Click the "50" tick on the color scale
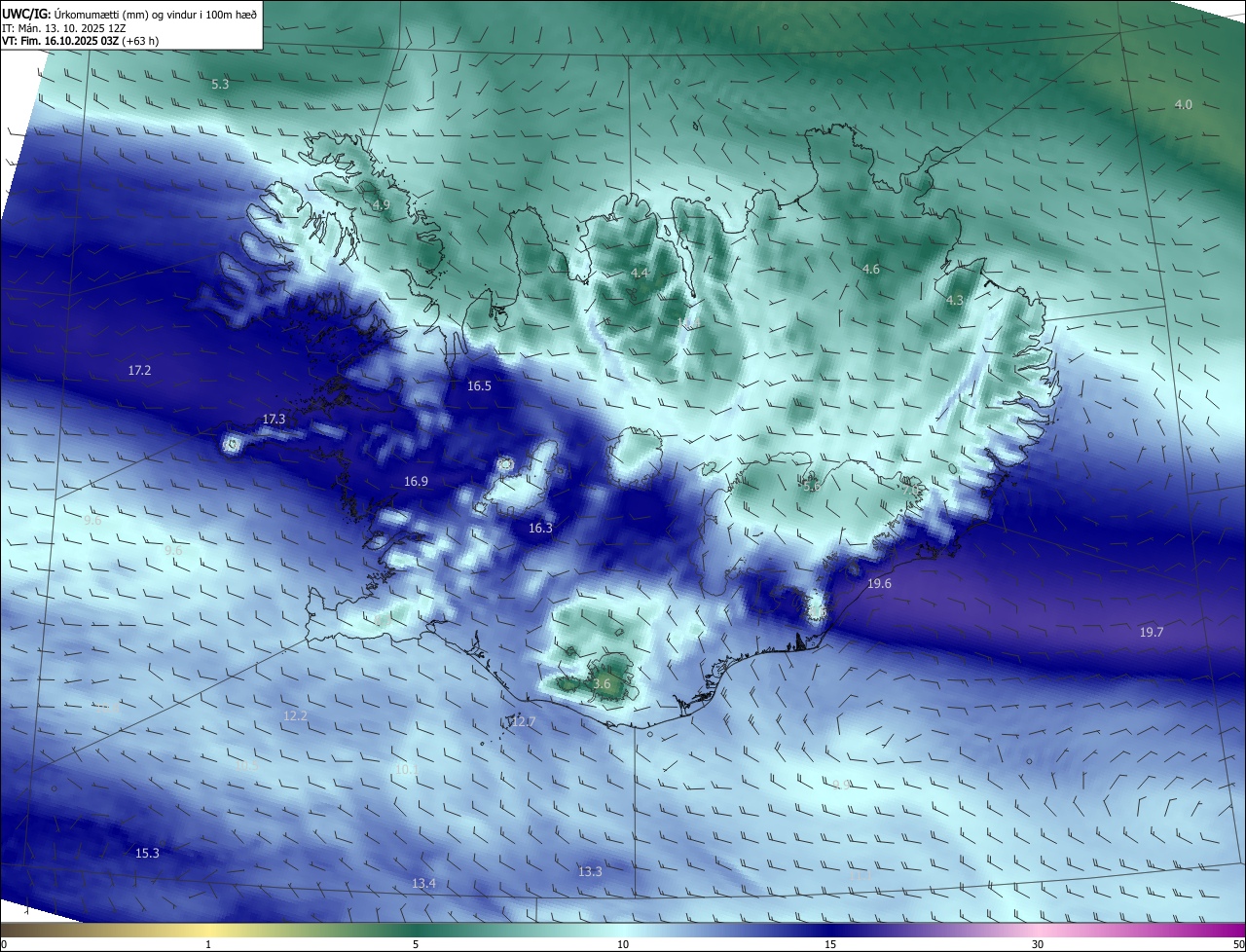The height and width of the screenshot is (952, 1246). coord(1238,944)
